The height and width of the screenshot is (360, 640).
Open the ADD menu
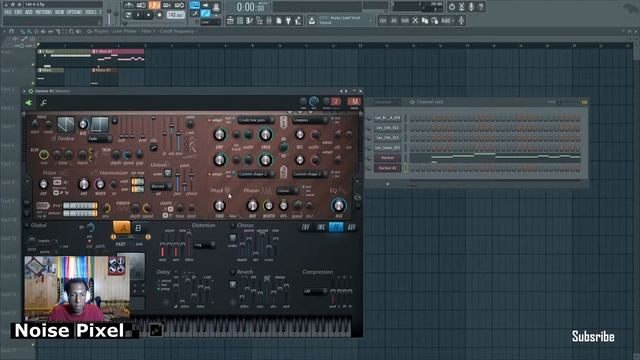coord(29,12)
